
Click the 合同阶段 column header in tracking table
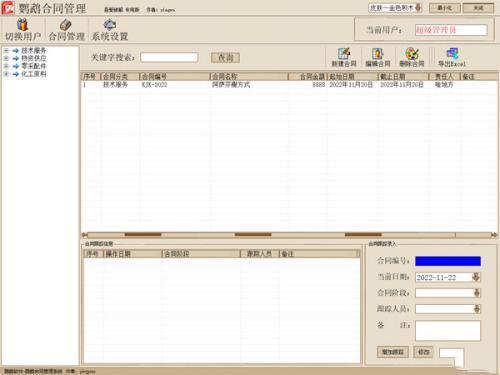click(x=201, y=254)
